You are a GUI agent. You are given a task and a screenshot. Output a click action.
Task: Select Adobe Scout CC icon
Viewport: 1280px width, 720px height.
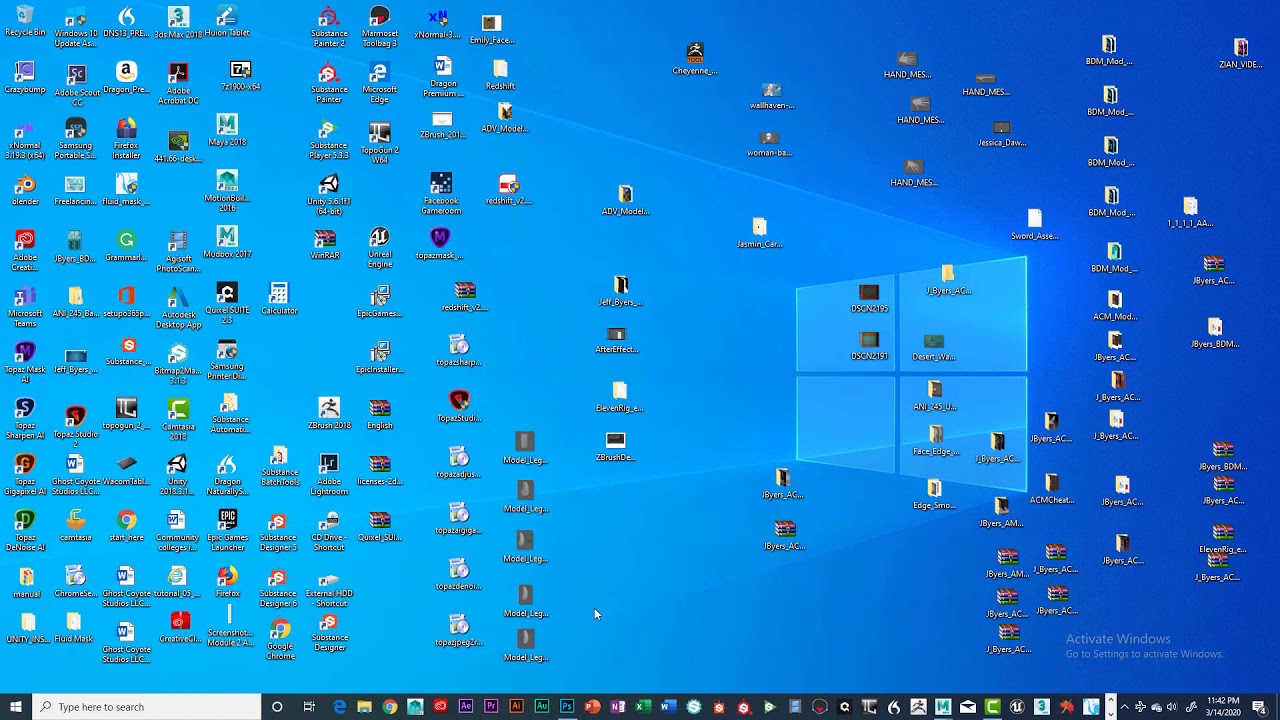click(x=76, y=84)
